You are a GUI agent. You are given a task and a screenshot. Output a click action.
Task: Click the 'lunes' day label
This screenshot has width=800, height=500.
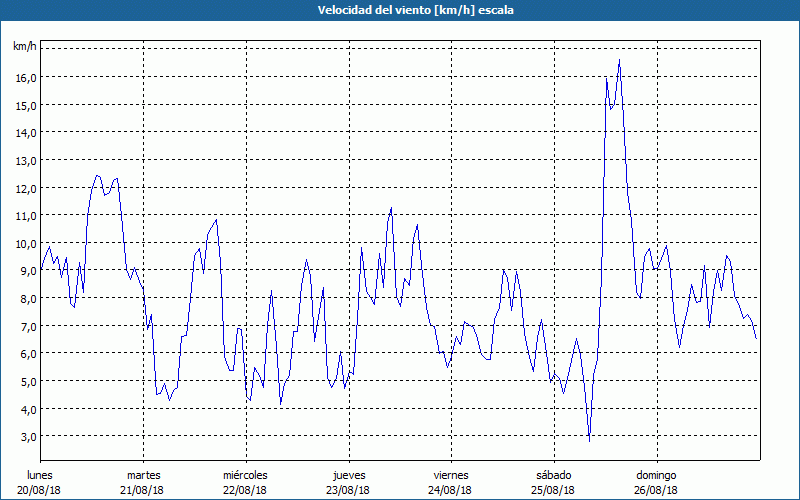click(40, 475)
